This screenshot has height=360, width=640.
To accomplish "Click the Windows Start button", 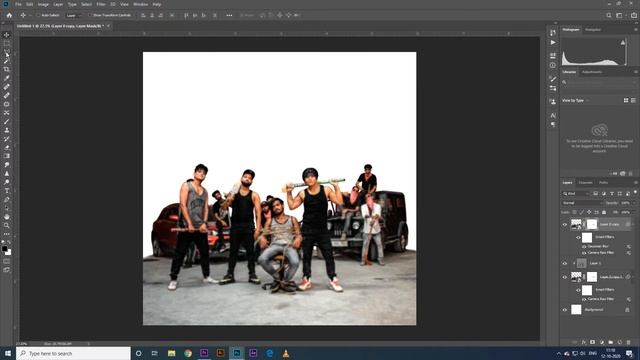I will tap(8, 353).
